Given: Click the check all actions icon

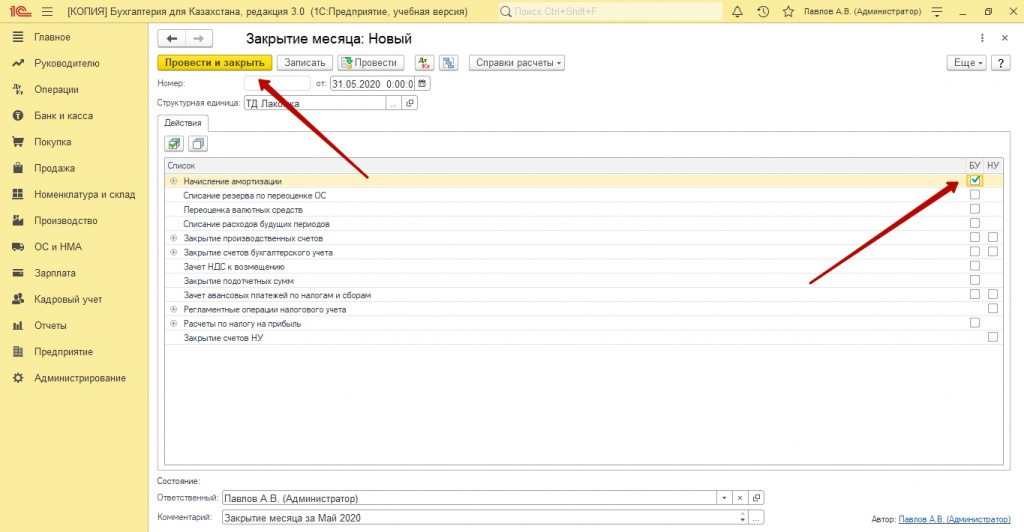Looking at the screenshot, I should [x=174, y=144].
